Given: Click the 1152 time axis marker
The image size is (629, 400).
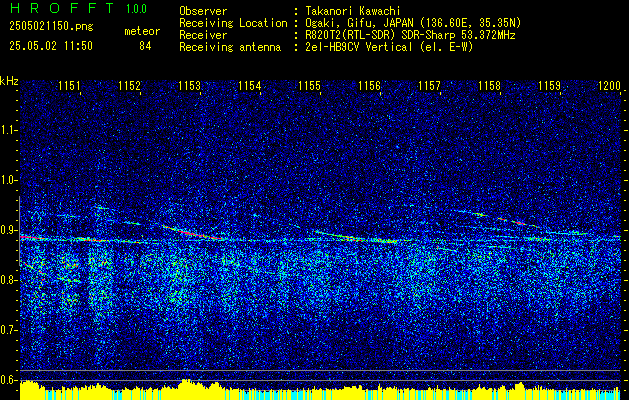Looking at the screenshot, I should point(130,86).
